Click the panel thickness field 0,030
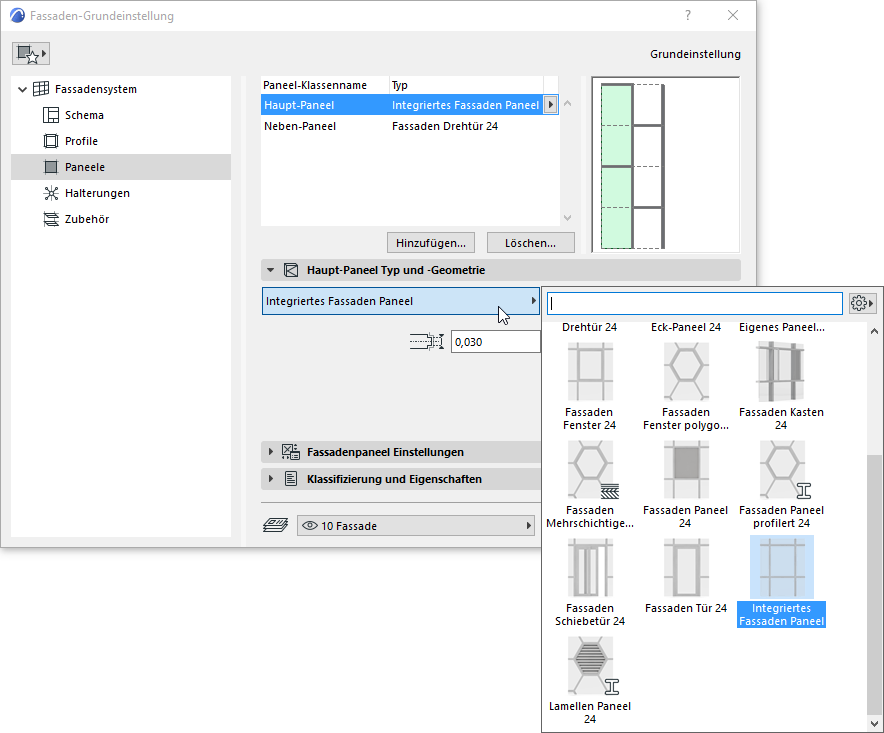Viewport: 884px width, 733px height. point(495,342)
